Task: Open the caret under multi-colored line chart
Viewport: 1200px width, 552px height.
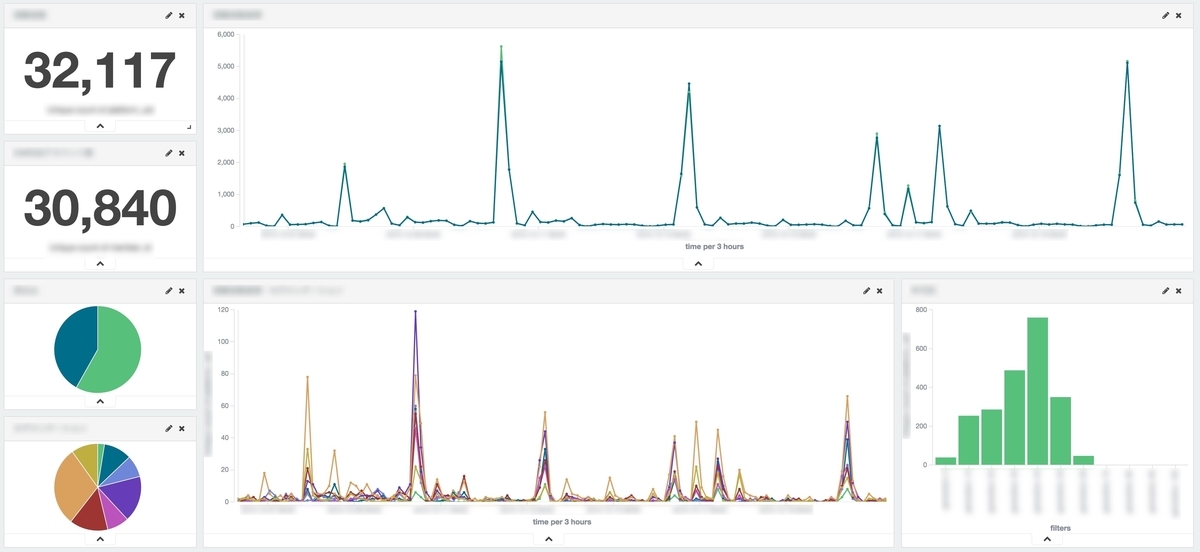Action: click(549, 538)
